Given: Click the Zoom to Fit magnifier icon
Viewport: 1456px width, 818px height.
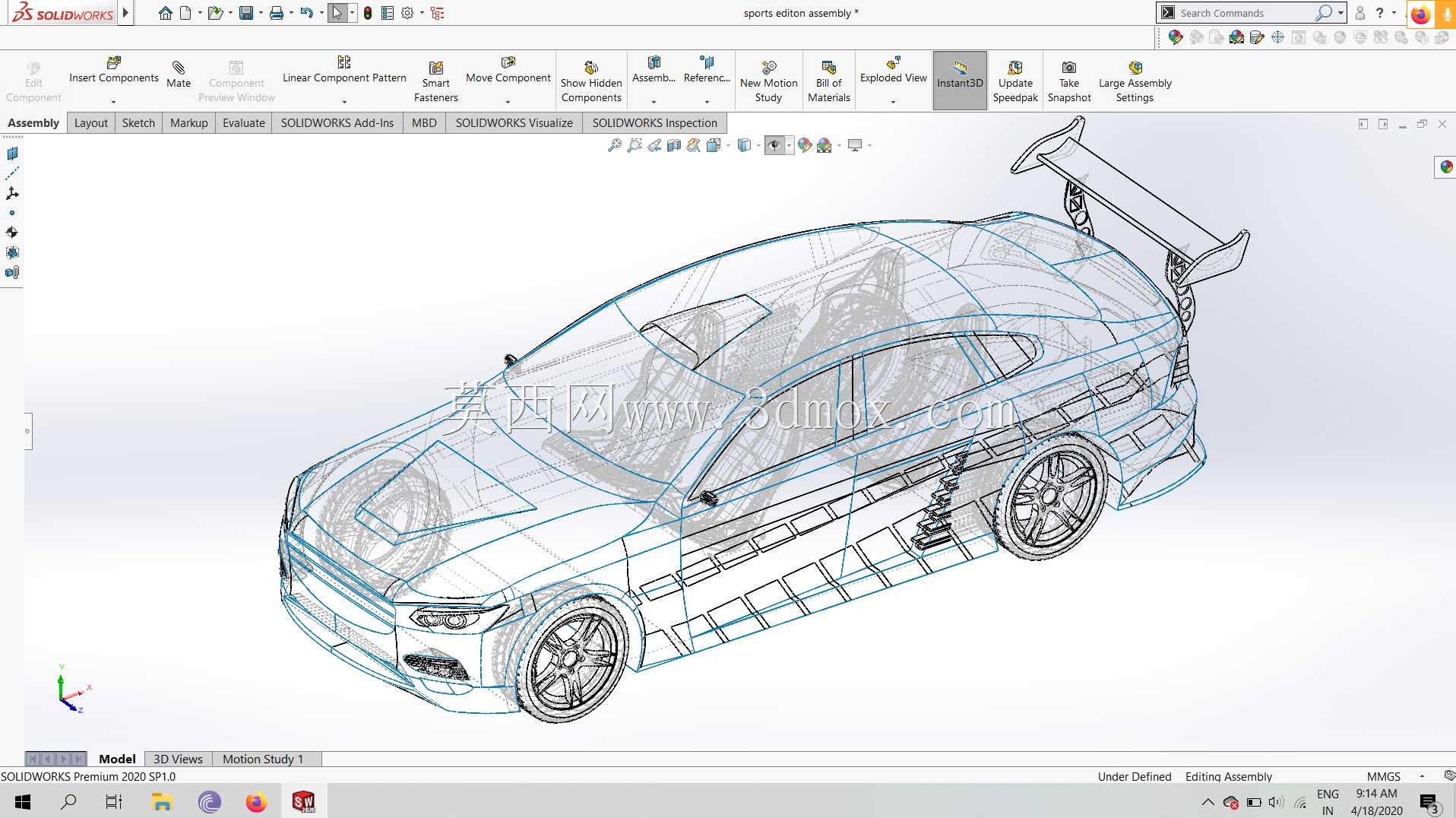Looking at the screenshot, I should coord(615,145).
